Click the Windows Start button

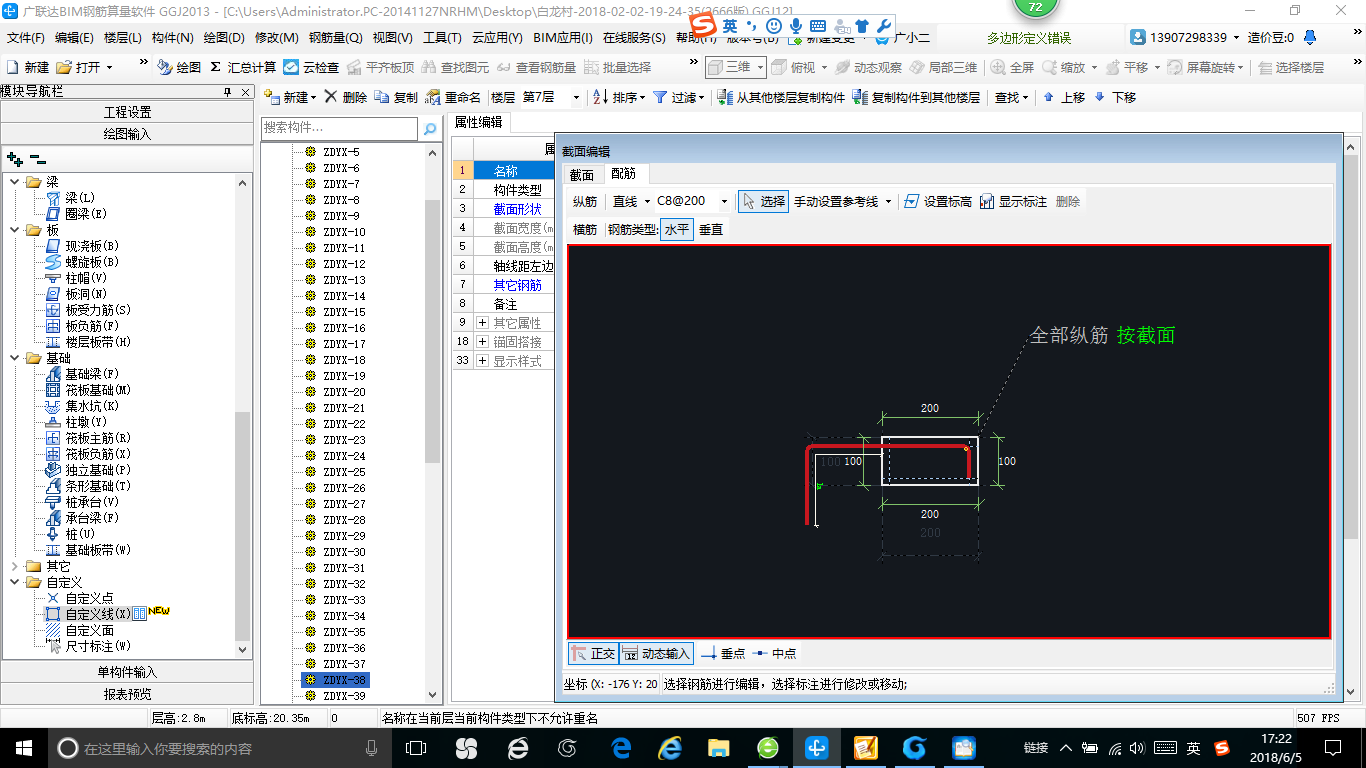coord(23,748)
